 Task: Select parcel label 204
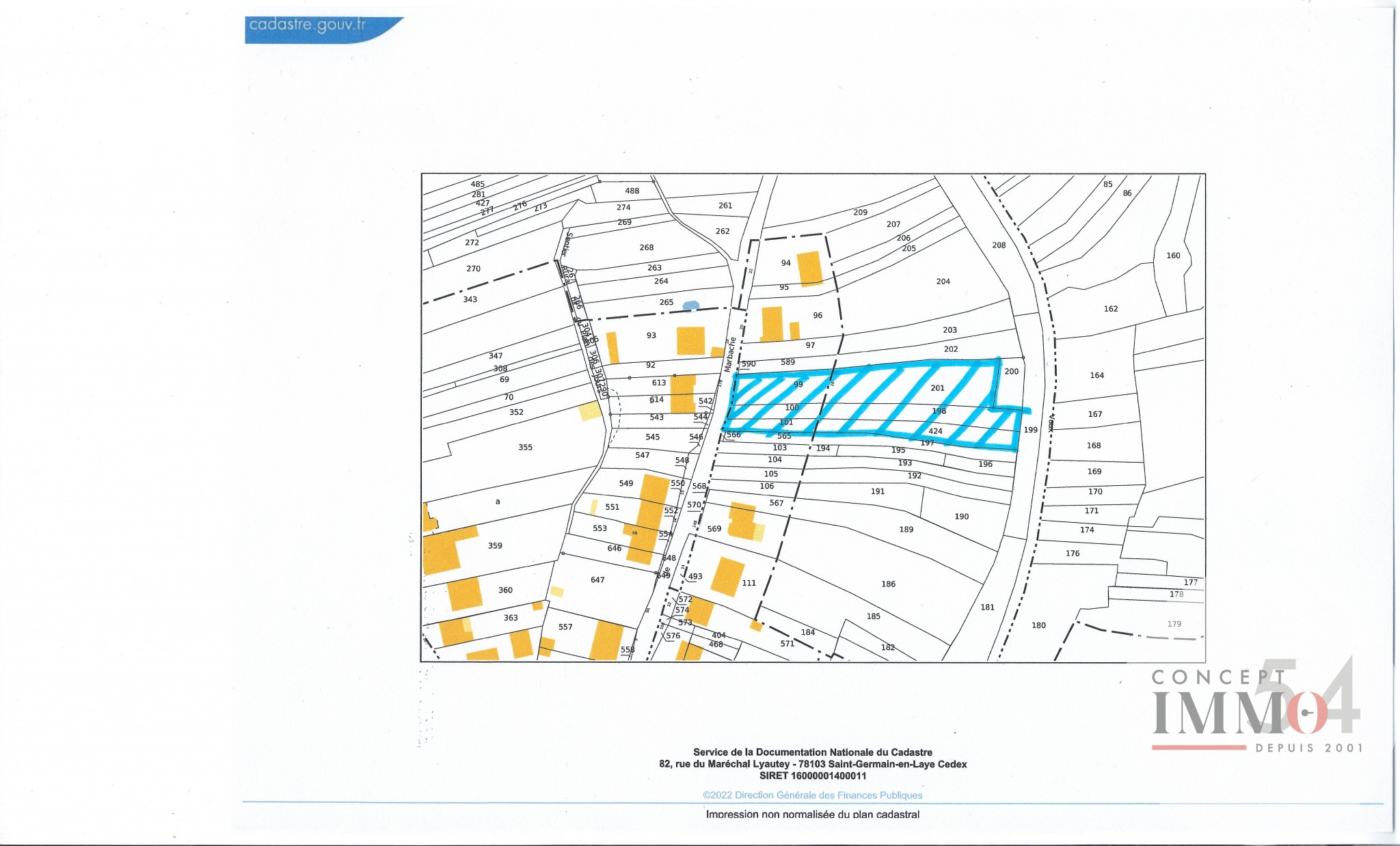coord(943,282)
